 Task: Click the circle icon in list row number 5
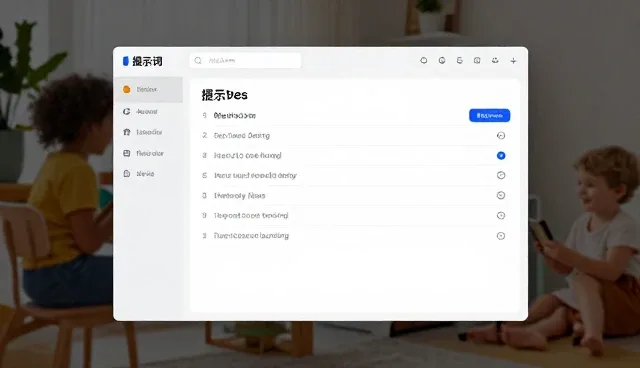click(501, 175)
